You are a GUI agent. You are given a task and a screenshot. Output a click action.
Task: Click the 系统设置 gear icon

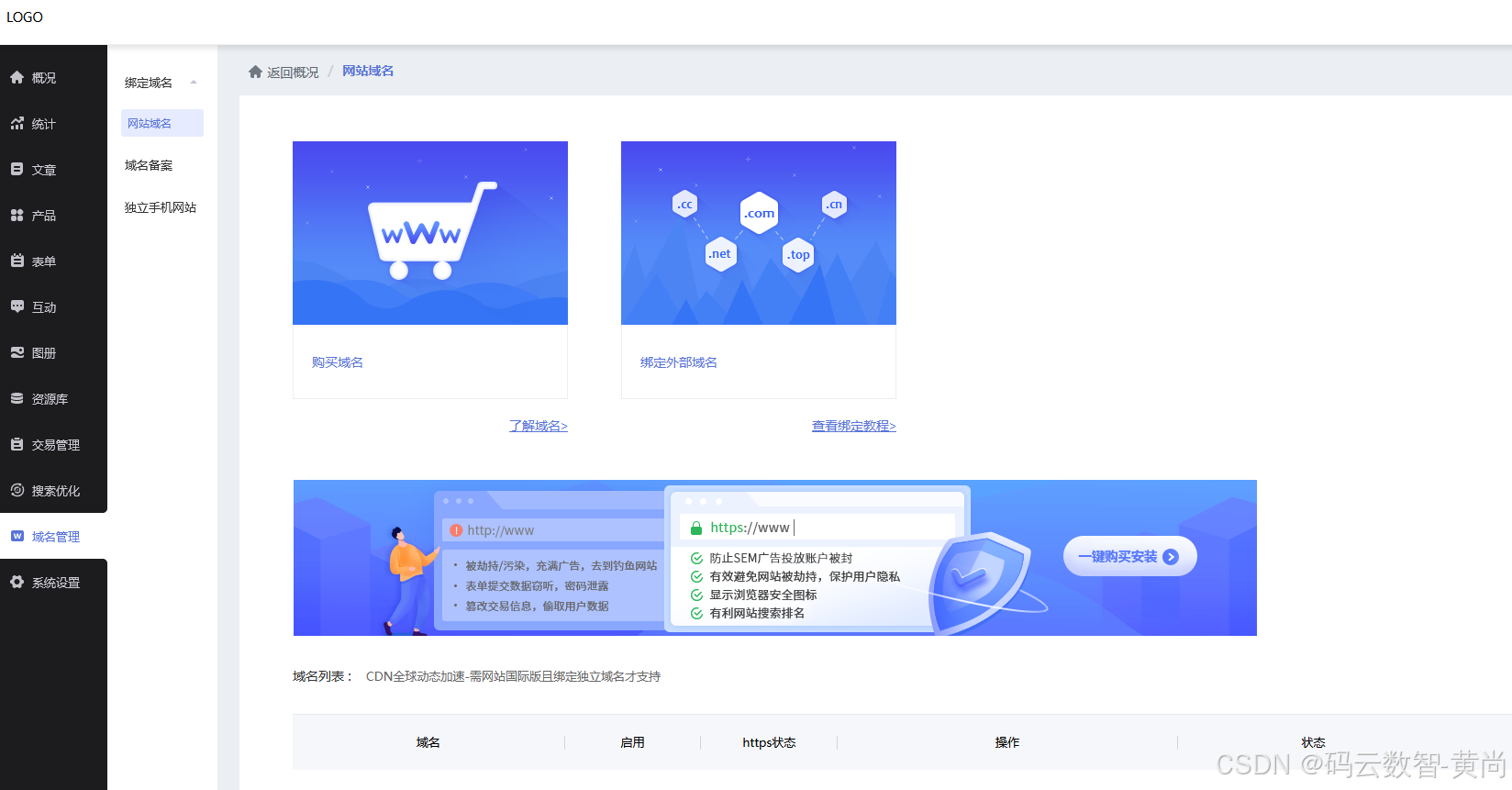17,583
